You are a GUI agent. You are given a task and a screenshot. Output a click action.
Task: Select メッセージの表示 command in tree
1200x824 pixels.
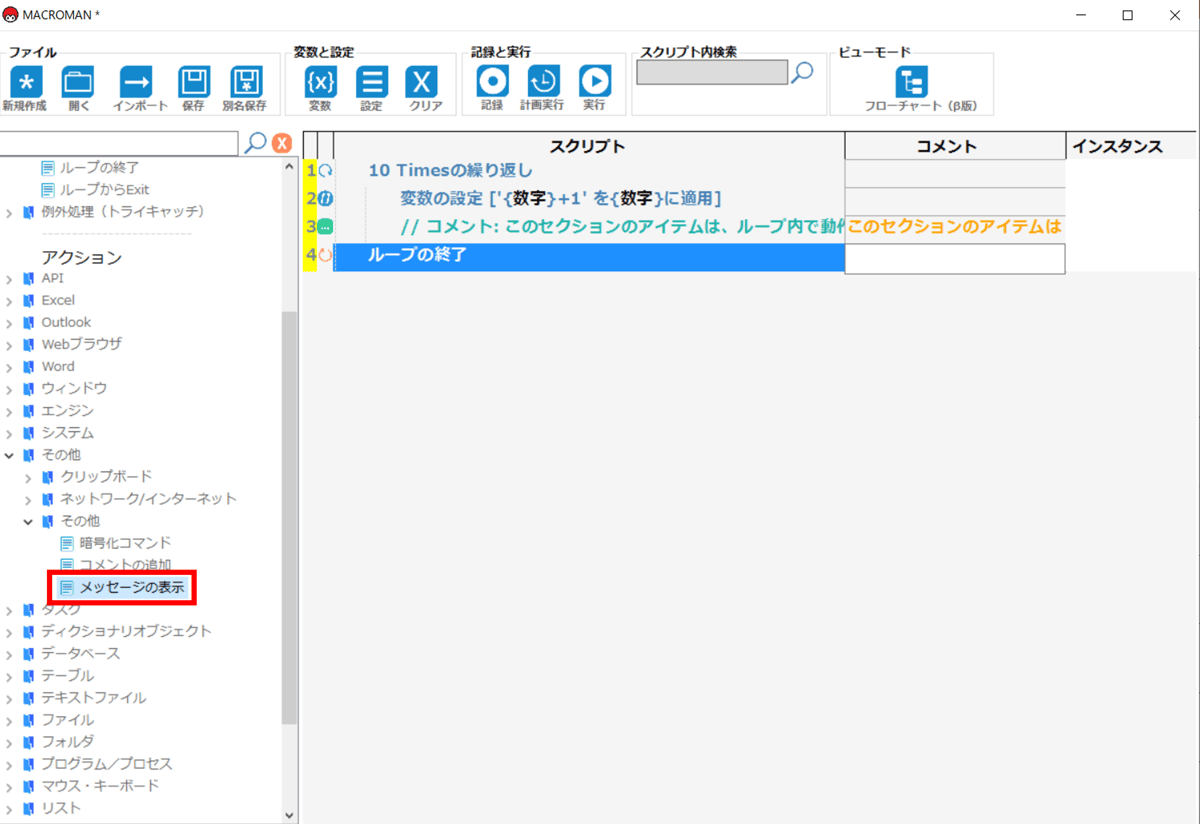click(x=131, y=588)
